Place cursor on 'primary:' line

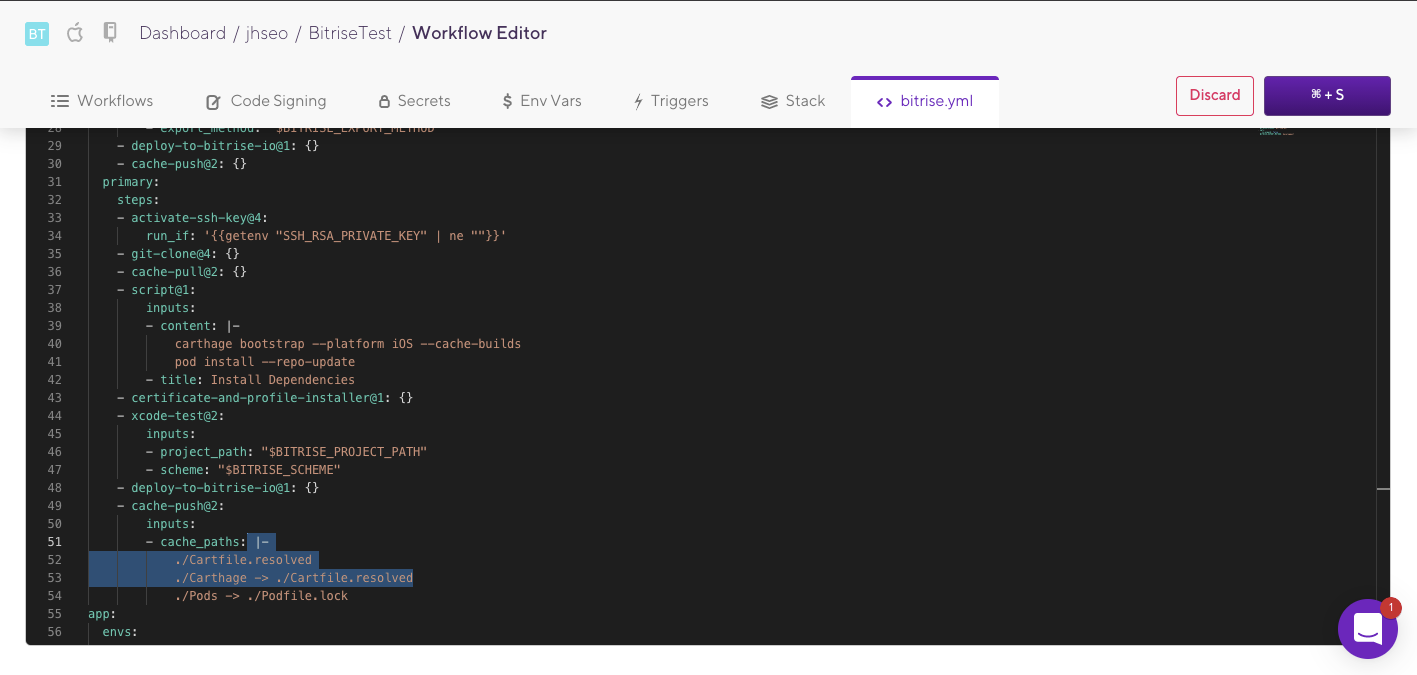tap(131, 182)
